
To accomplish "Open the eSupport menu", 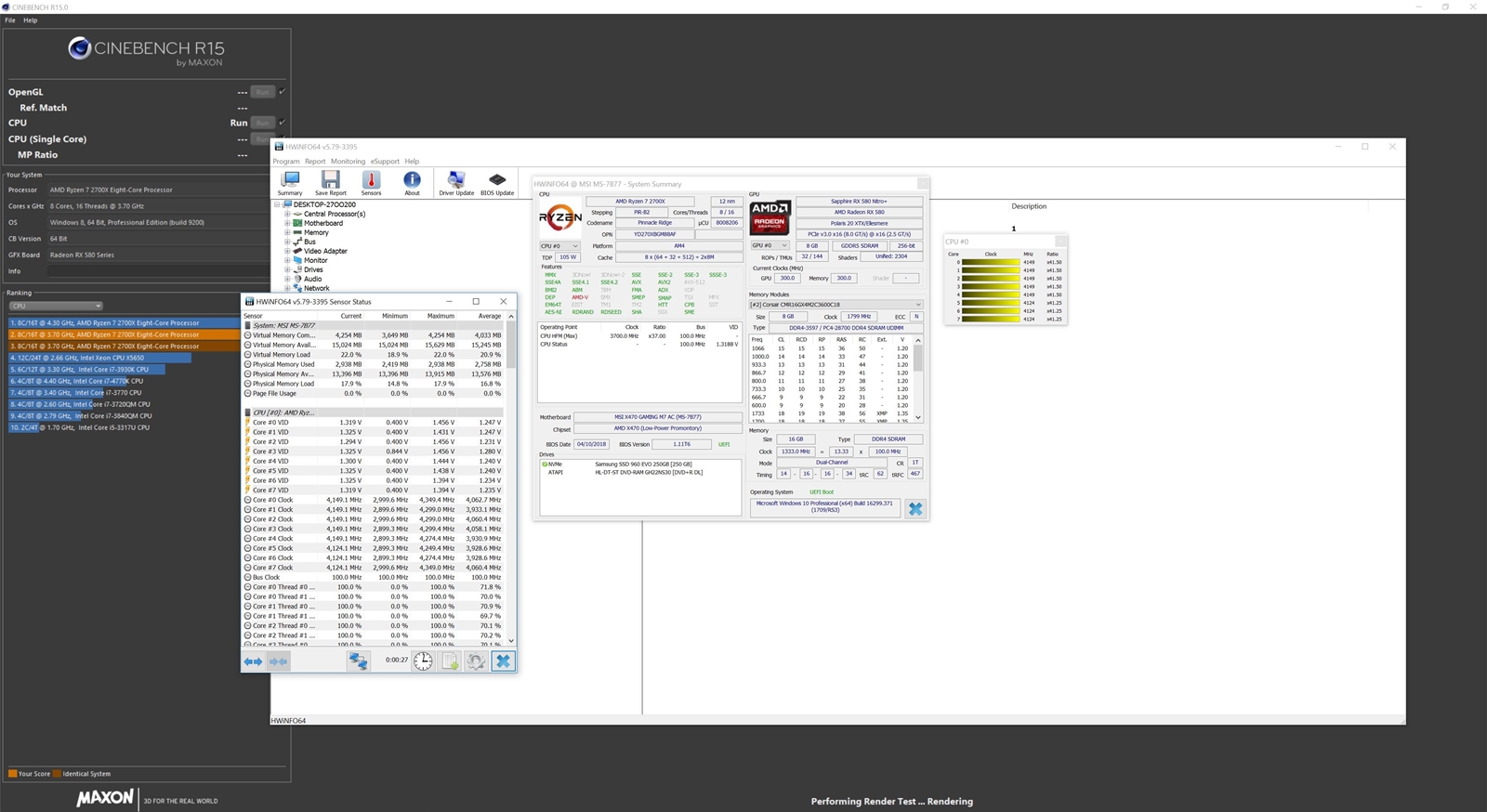I will (385, 162).
